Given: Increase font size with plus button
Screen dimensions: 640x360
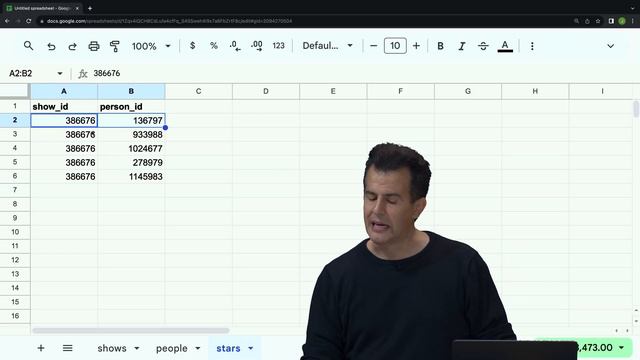Looking at the screenshot, I should (416, 46).
